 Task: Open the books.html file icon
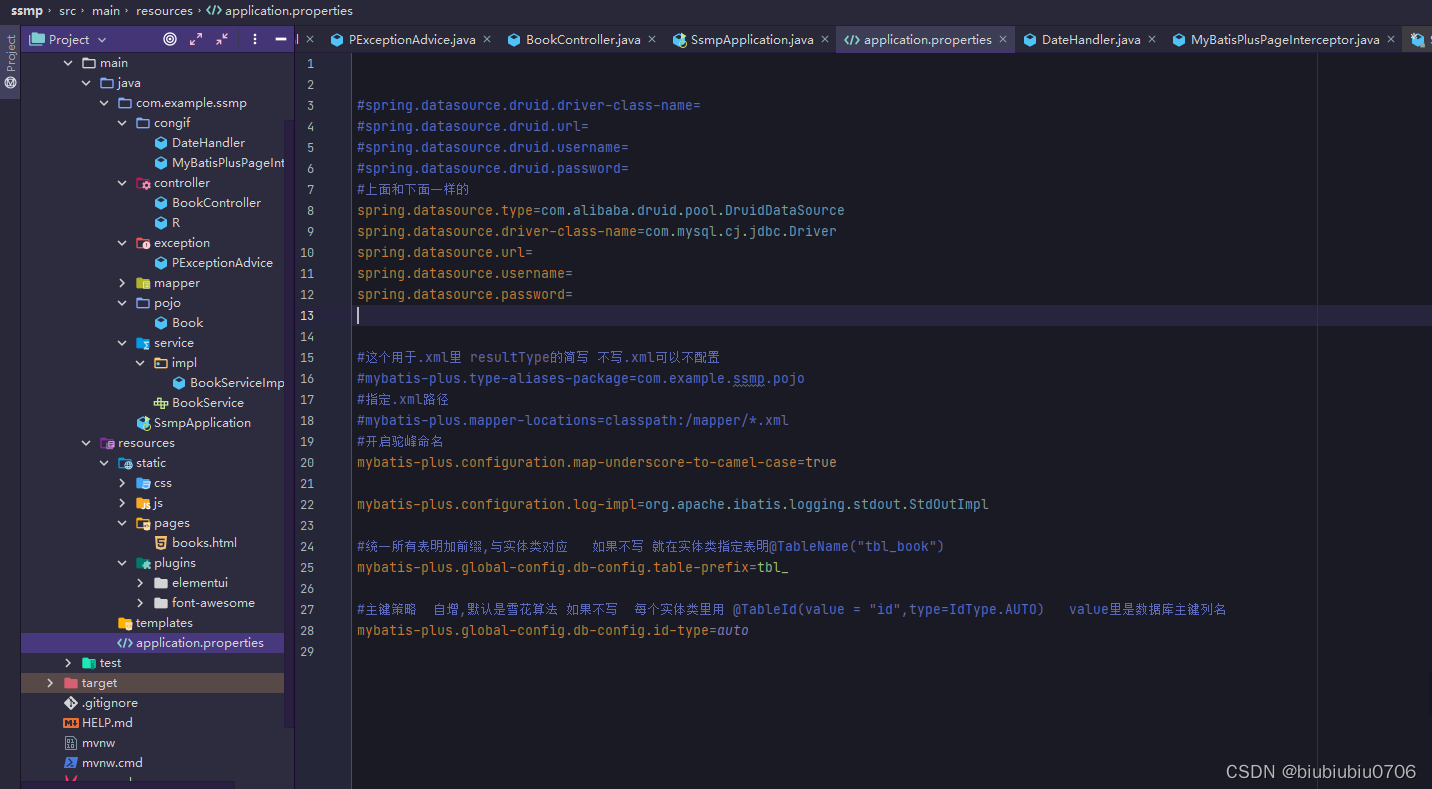(163, 542)
